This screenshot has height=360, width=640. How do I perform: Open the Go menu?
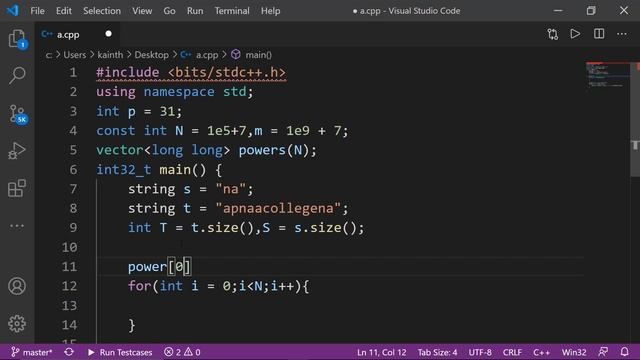169,11
